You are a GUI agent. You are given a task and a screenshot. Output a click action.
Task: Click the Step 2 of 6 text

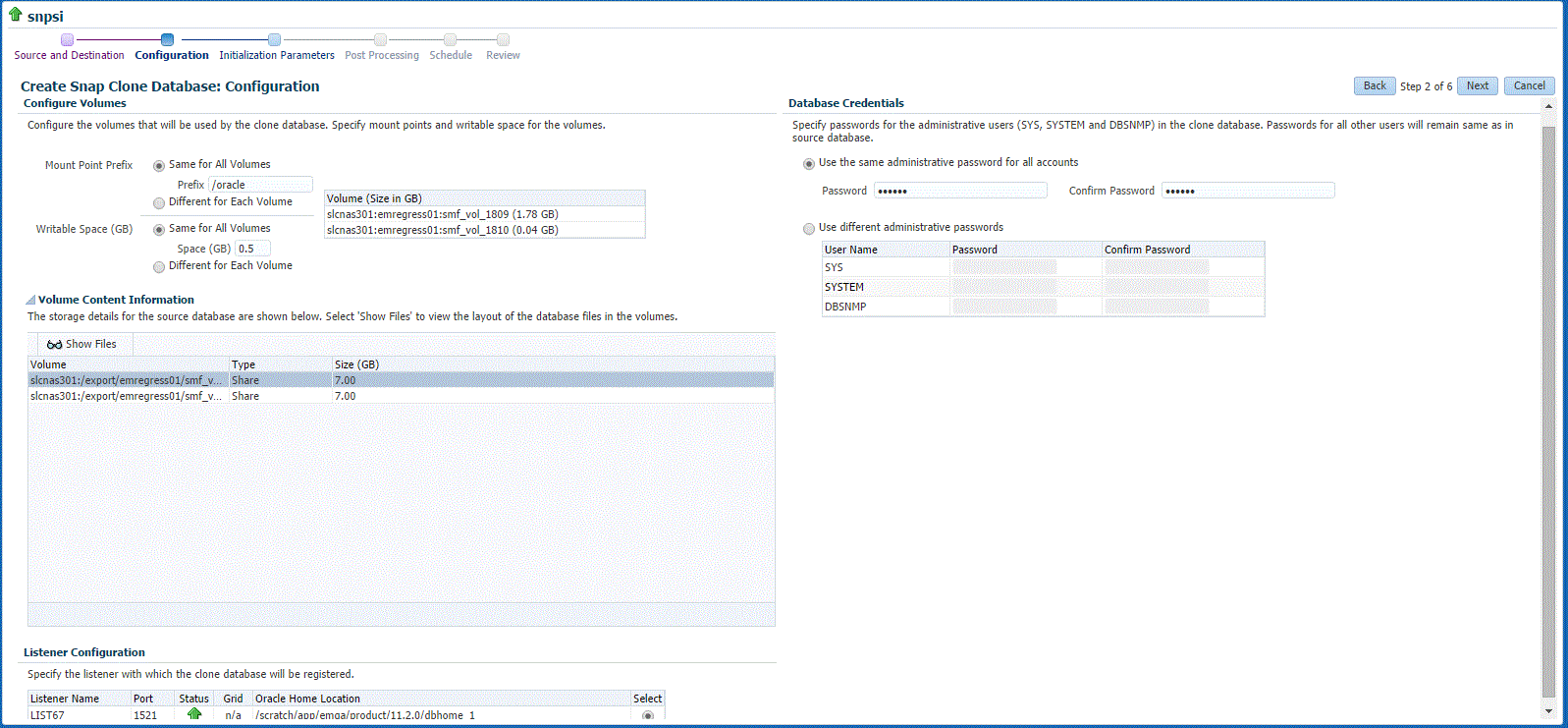click(1426, 86)
